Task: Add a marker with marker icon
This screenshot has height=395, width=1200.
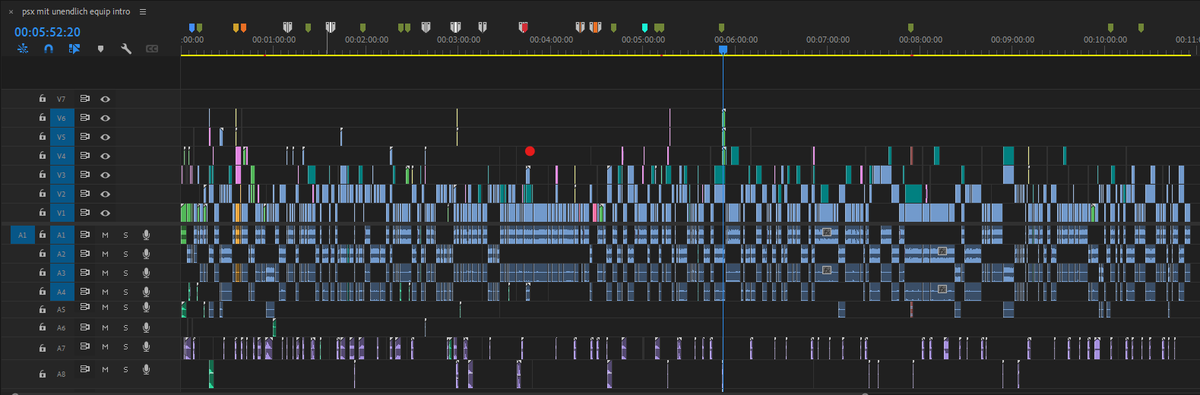Action: tap(100, 48)
